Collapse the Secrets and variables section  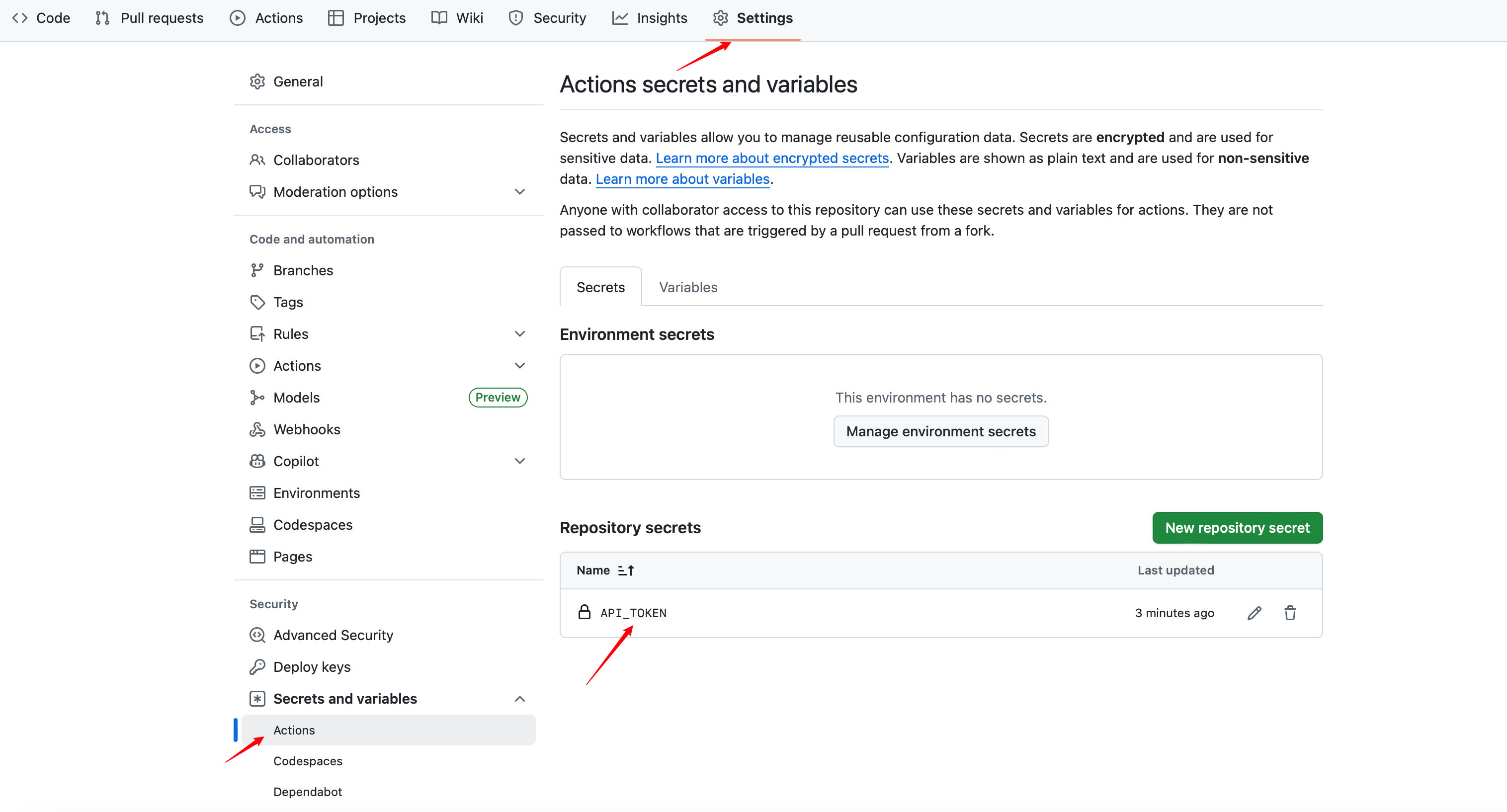pyautogui.click(x=519, y=699)
